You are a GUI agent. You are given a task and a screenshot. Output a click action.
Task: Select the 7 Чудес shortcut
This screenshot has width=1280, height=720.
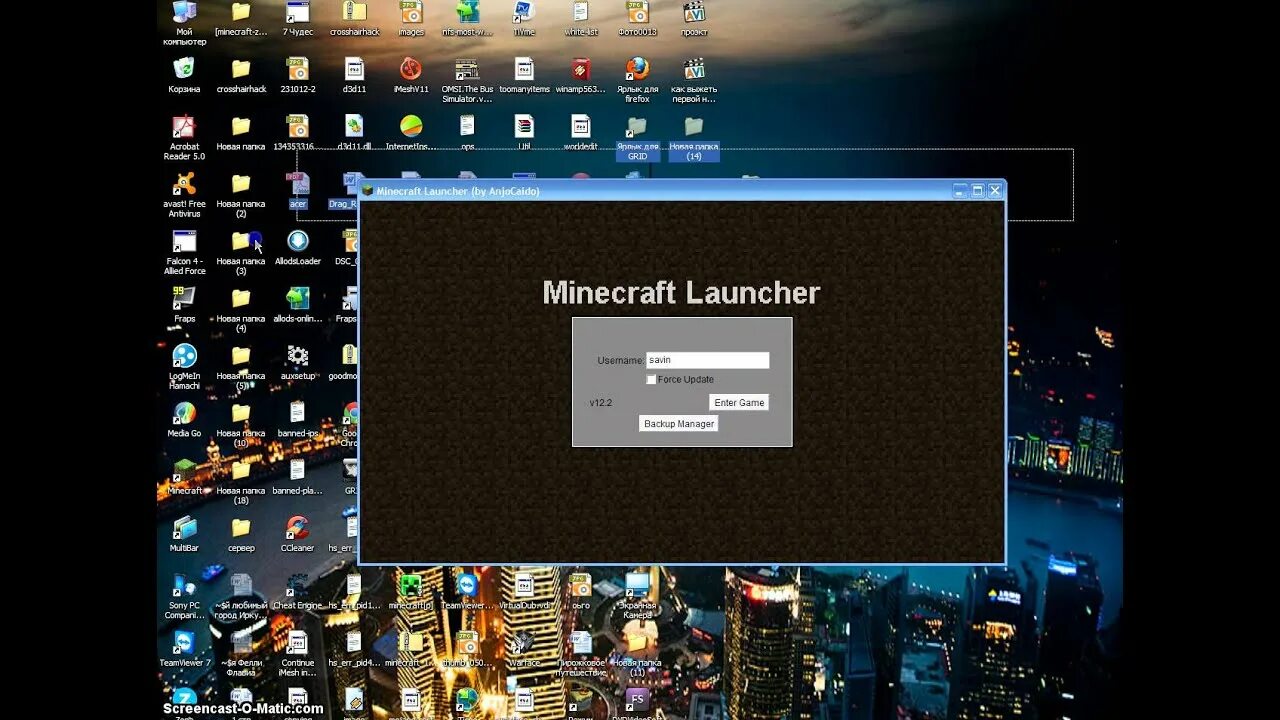(x=297, y=13)
